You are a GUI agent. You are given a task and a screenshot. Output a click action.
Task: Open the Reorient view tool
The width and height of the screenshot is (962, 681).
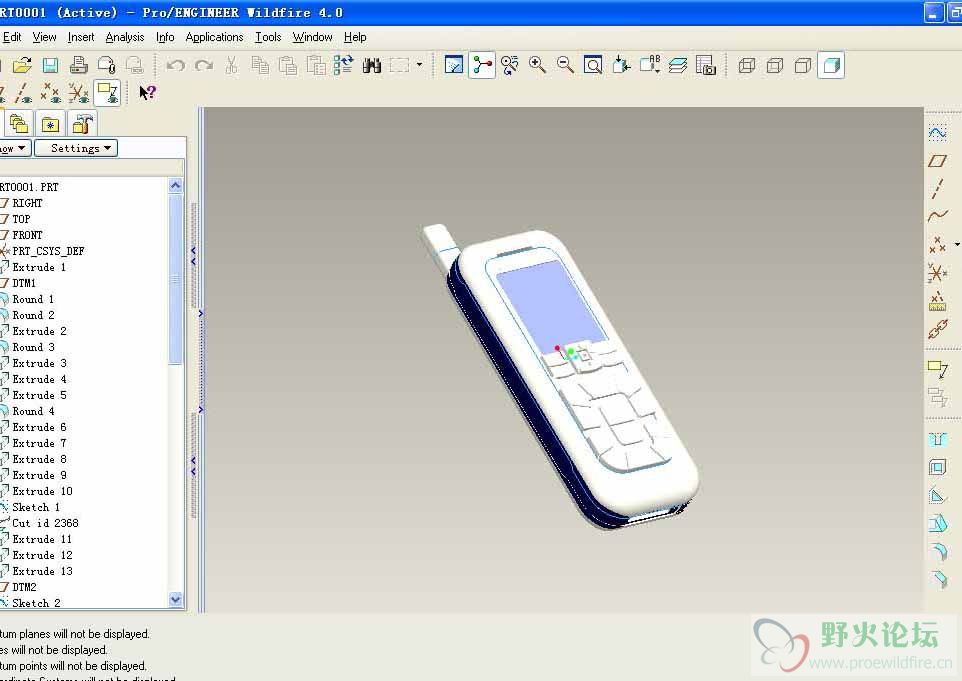(509, 65)
